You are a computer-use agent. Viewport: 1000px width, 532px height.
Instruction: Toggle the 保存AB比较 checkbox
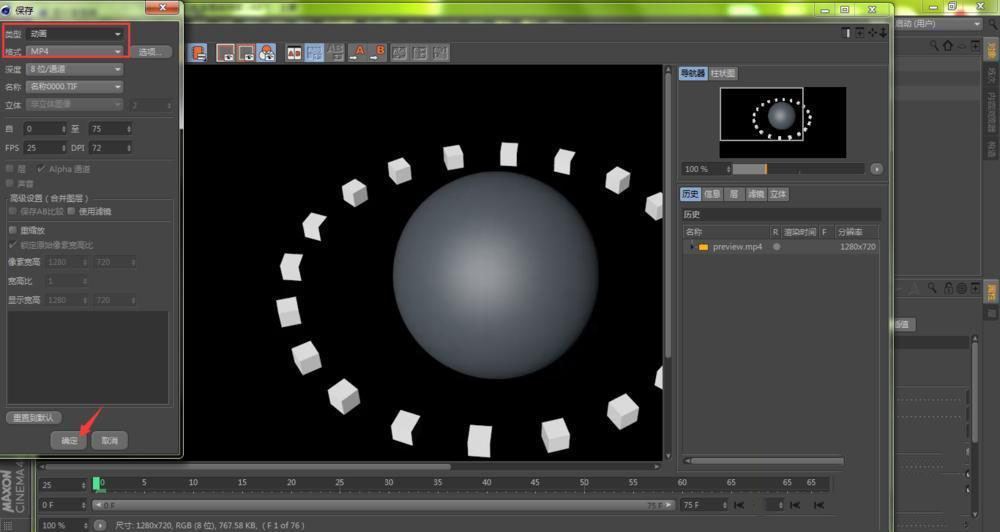click(x=12, y=211)
